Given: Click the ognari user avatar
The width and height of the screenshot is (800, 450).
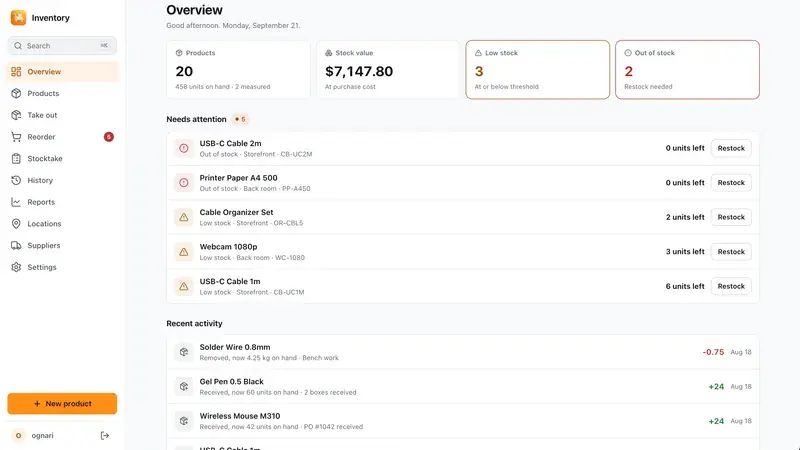Looking at the screenshot, I should [18, 436].
